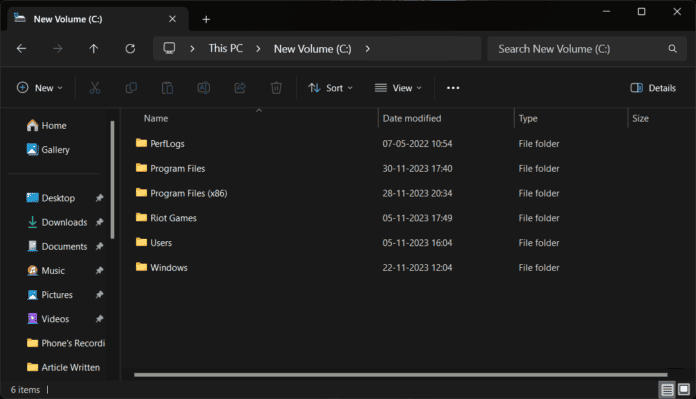696x399 pixels.
Task: Open Documents in the sidebar
Action: 57,246
